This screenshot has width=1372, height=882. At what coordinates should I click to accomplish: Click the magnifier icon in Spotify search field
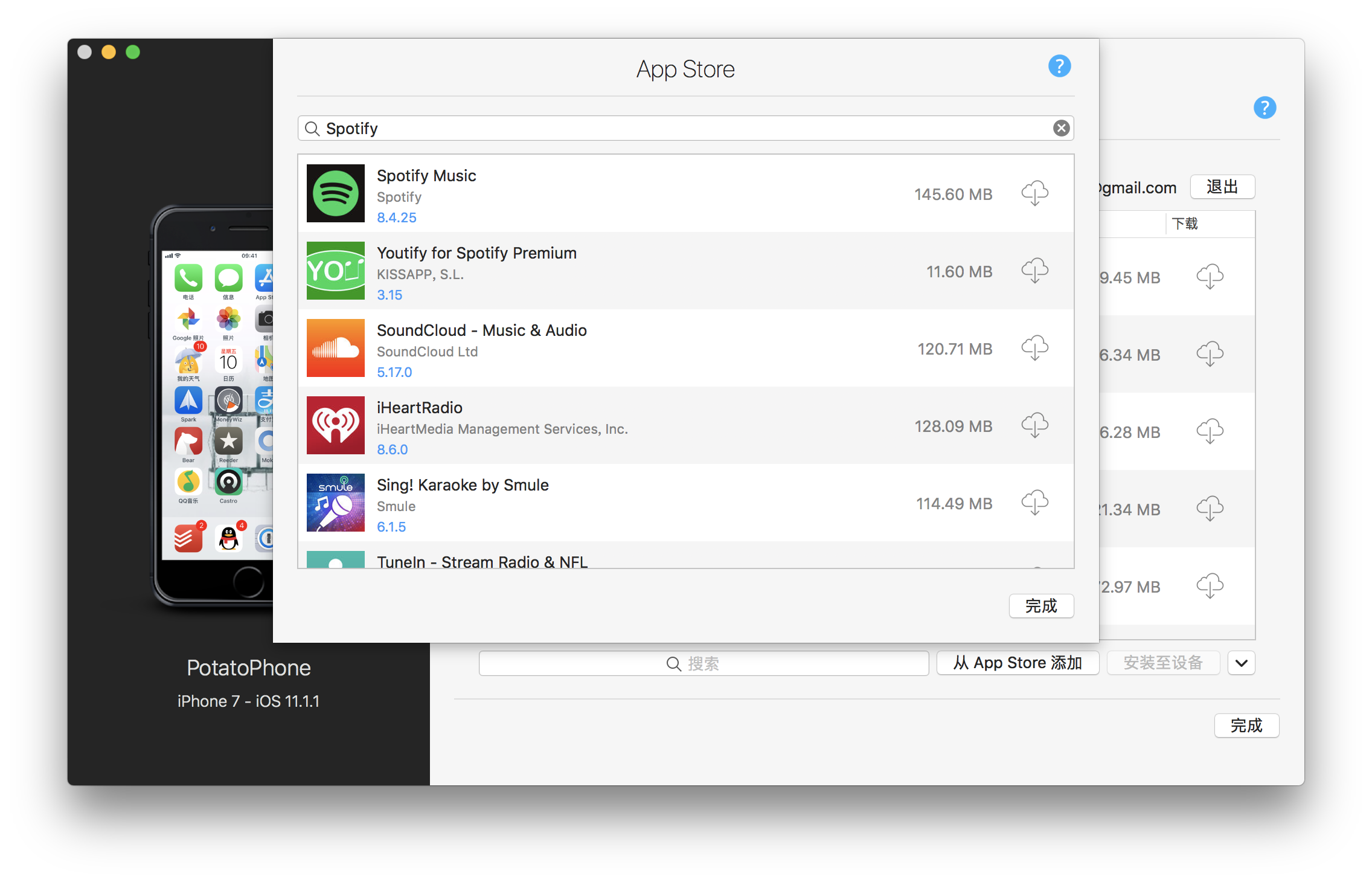(x=312, y=128)
